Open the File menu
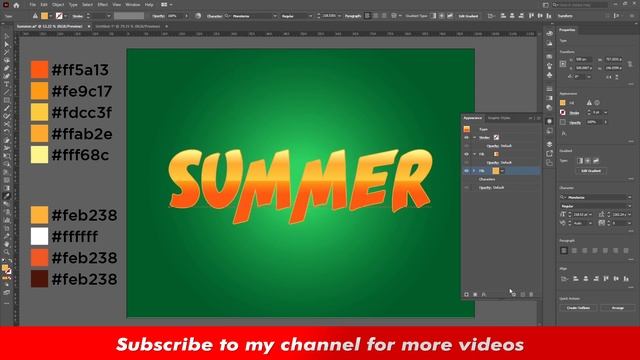The width and height of the screenshot is (640, 360). pos(33,4)
